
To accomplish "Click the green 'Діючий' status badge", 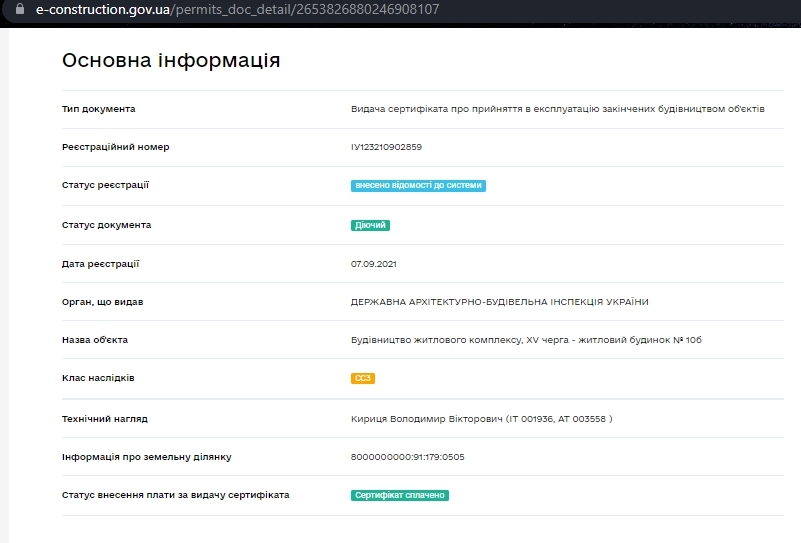I will tap(370, 225).
